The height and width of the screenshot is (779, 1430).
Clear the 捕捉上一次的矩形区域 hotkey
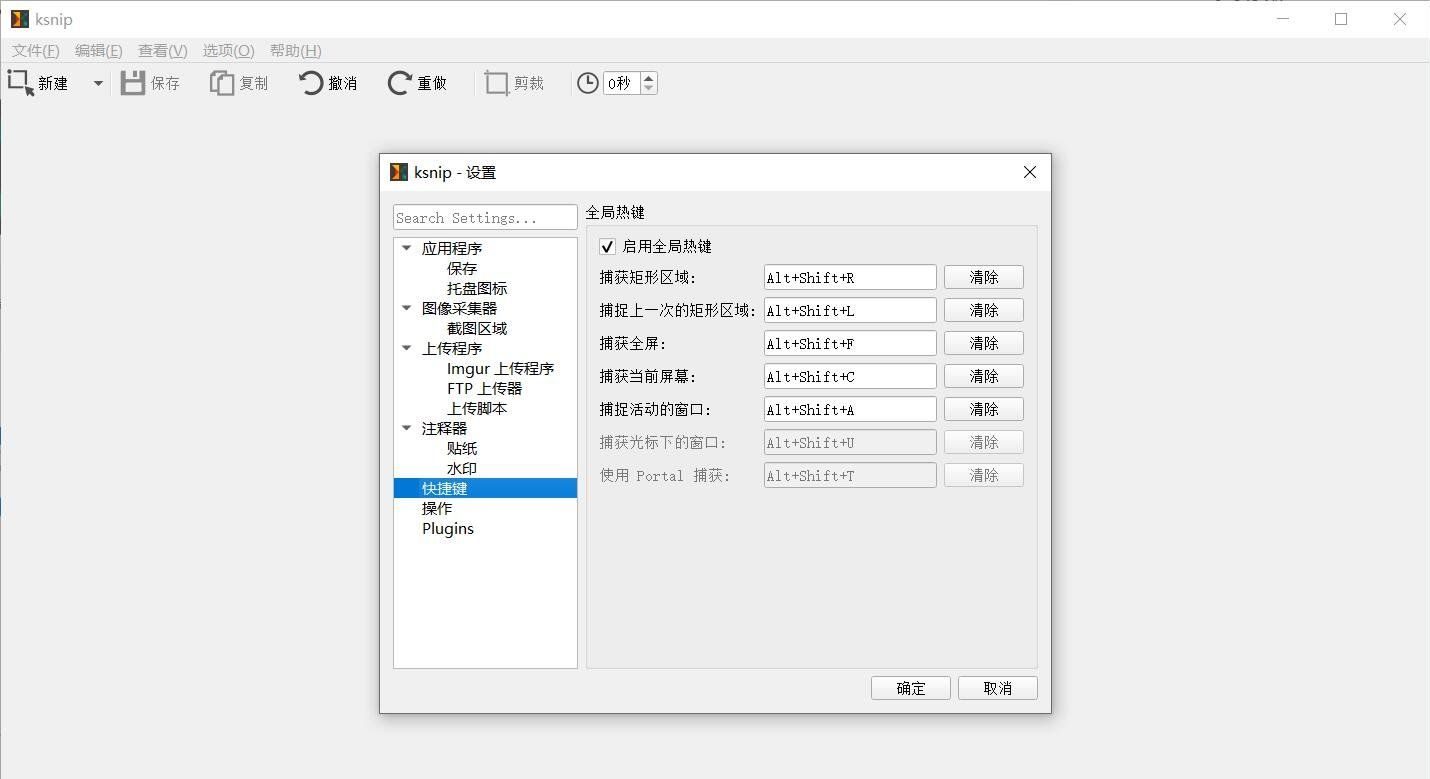pos(984,310)
